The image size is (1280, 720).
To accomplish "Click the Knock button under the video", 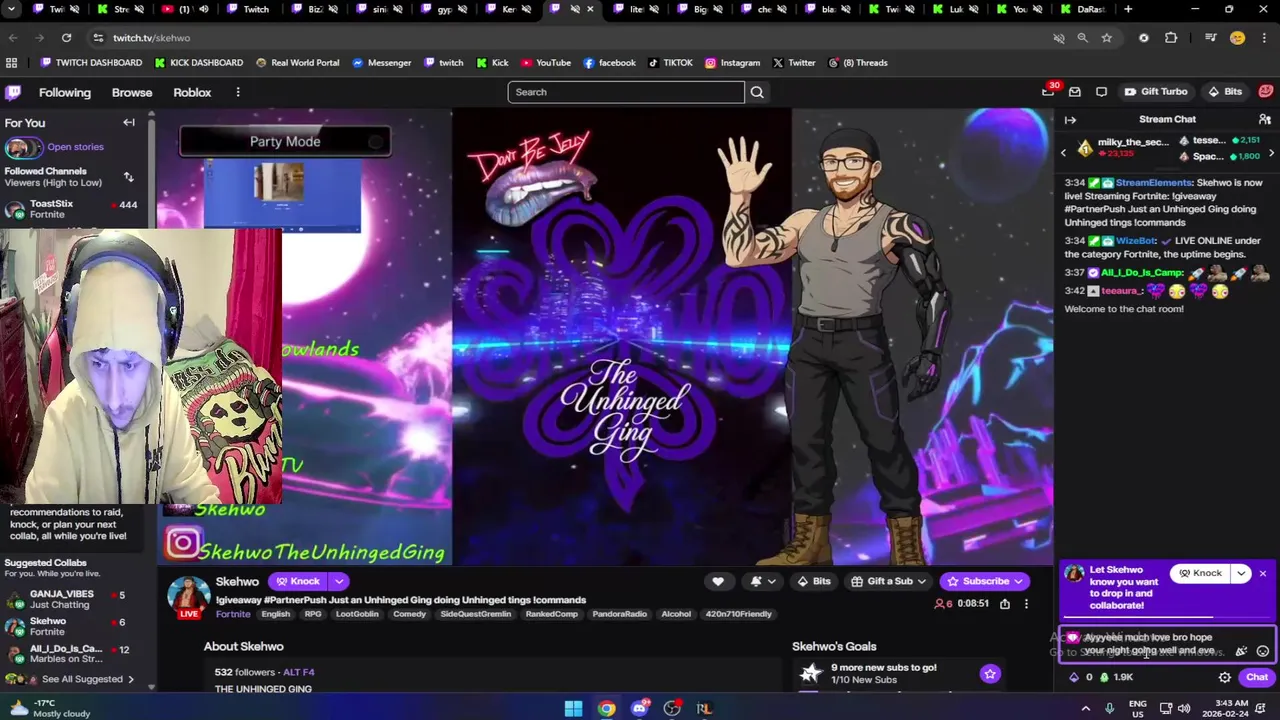I will pos(299,581).
